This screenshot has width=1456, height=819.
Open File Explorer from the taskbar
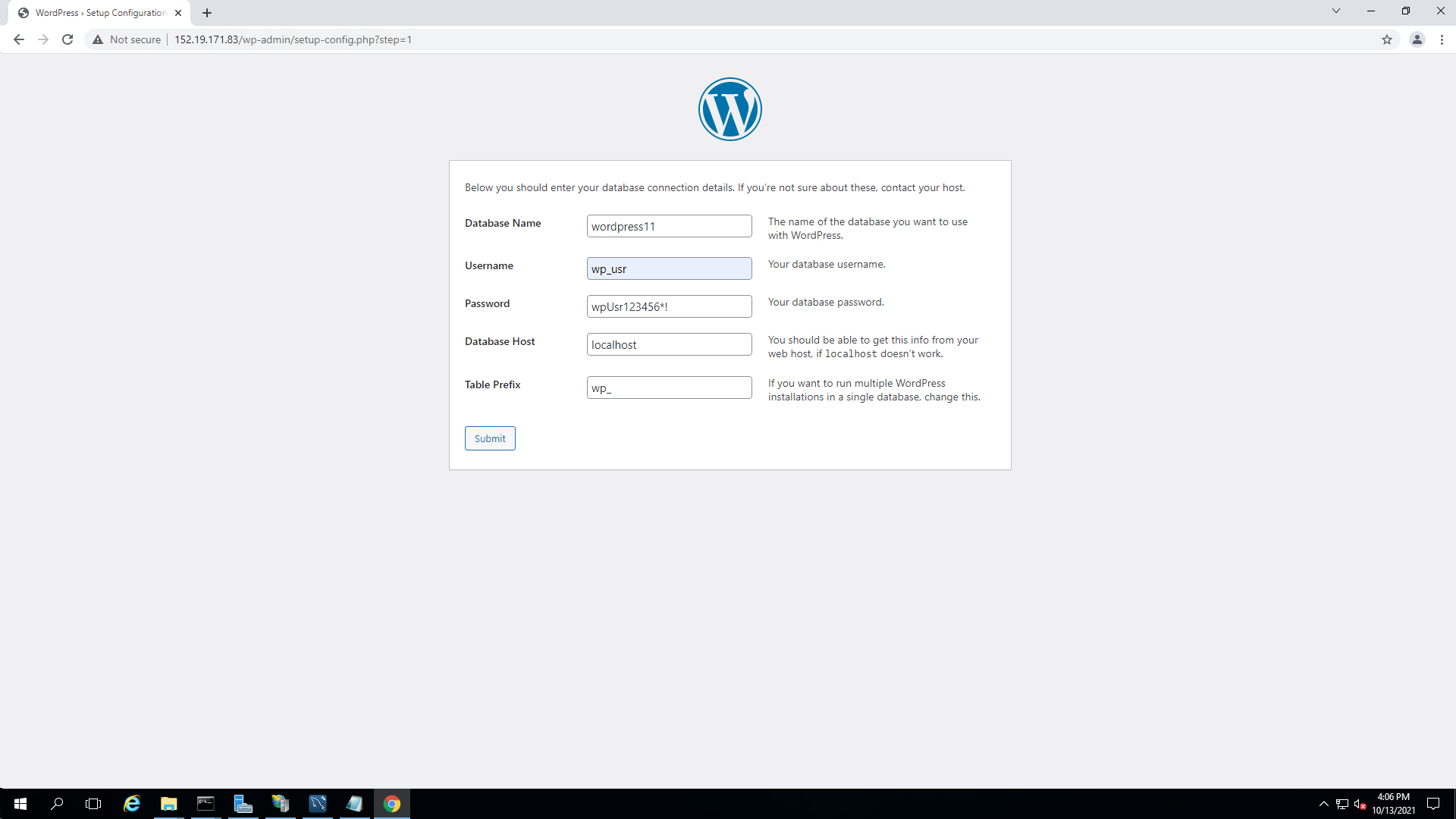point(168,803)
